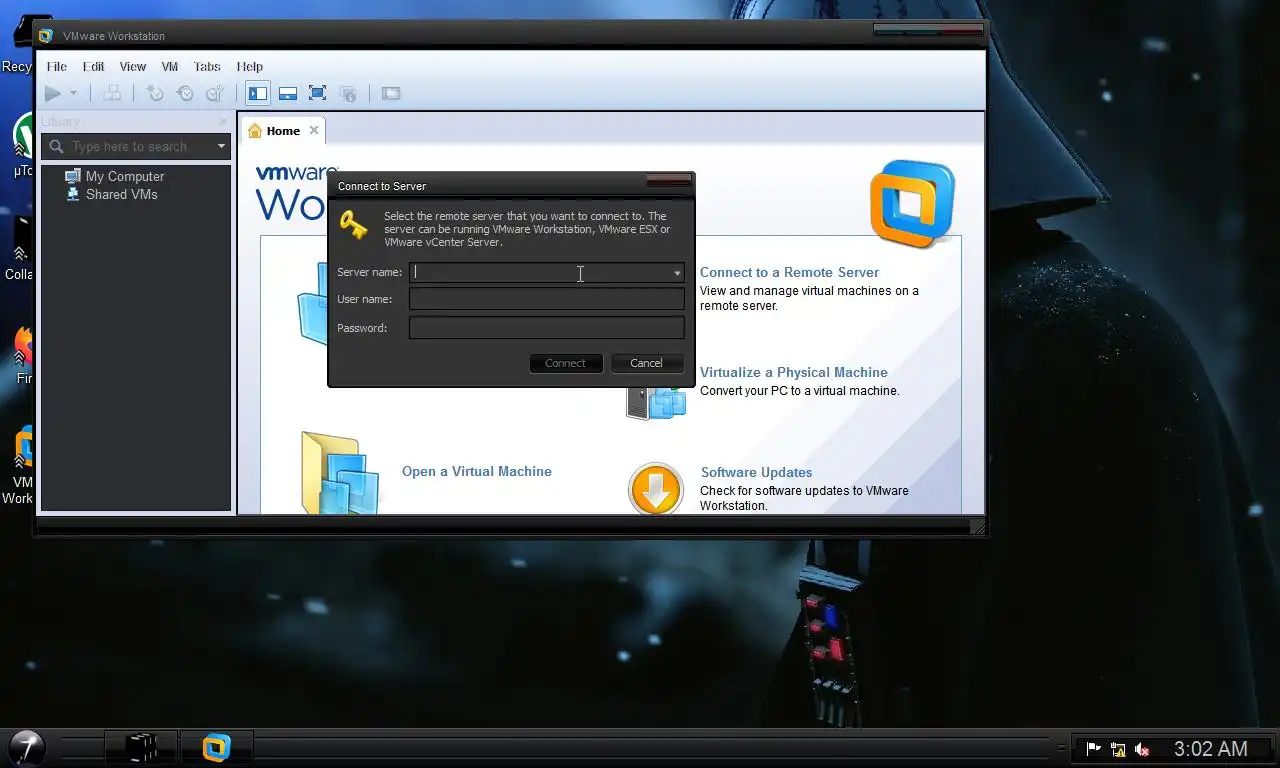This screenshot has height=768, width=1280.
Task: Click the Connect to a Remote Server link
Action: point(789,272)
